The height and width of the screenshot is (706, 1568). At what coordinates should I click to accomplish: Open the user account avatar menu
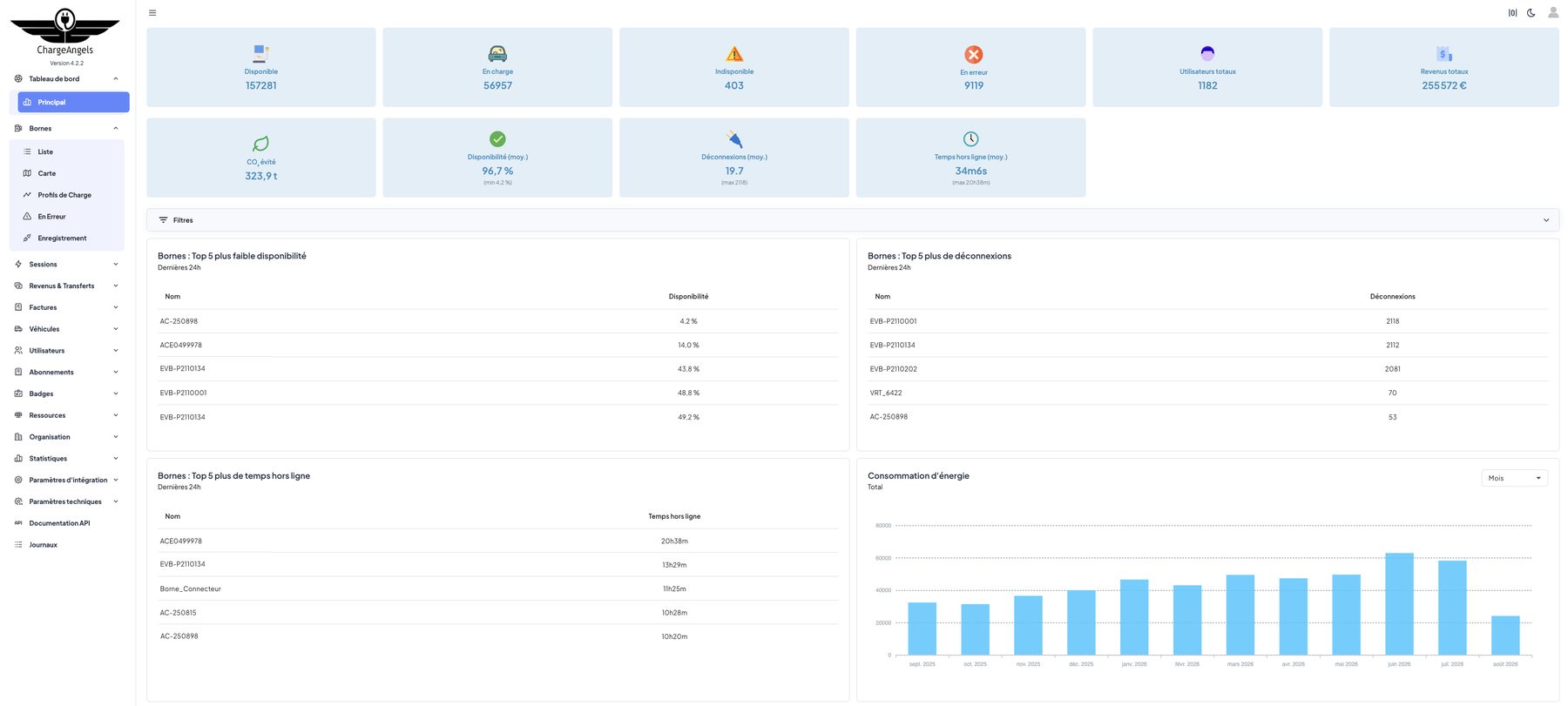pos(1553,12)
